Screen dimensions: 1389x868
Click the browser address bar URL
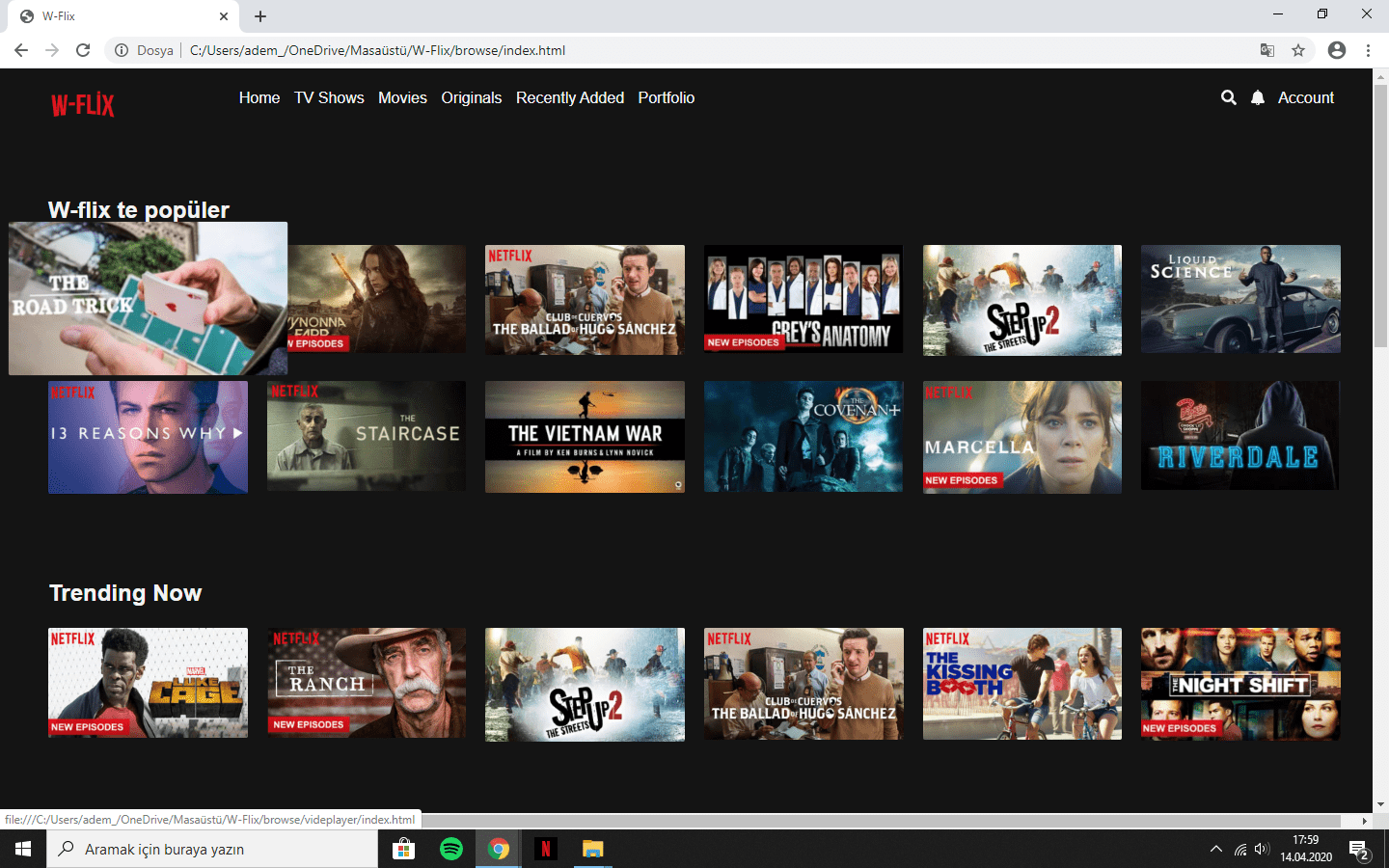(x=377, y=50)
